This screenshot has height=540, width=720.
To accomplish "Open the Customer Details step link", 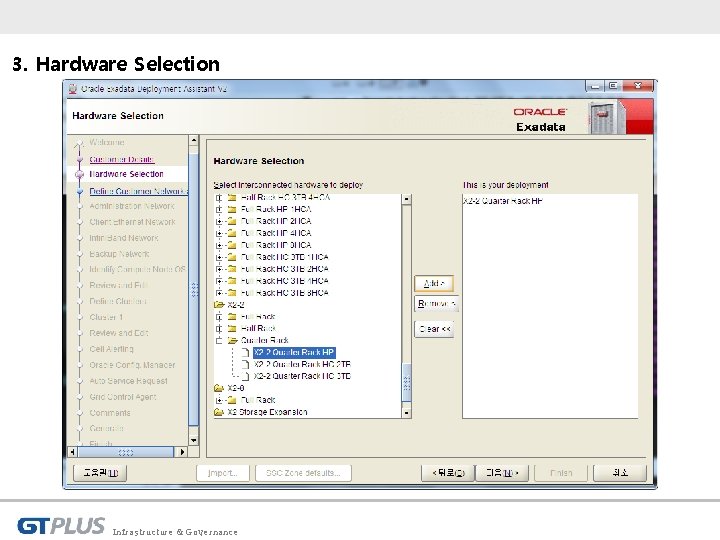I will 122,160.
